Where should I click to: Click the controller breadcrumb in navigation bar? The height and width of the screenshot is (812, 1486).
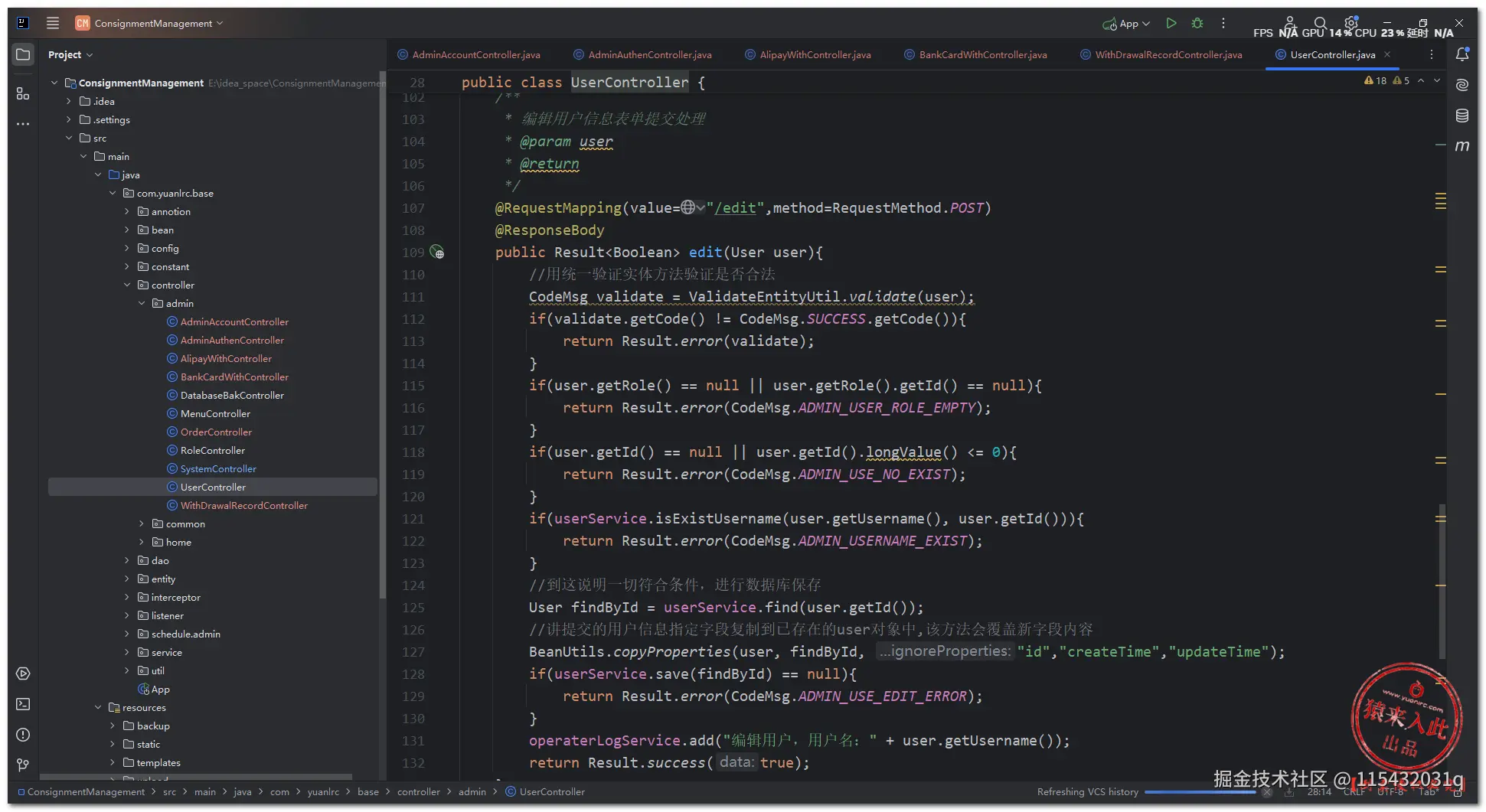pyautogui.click(x=419, y=791)
